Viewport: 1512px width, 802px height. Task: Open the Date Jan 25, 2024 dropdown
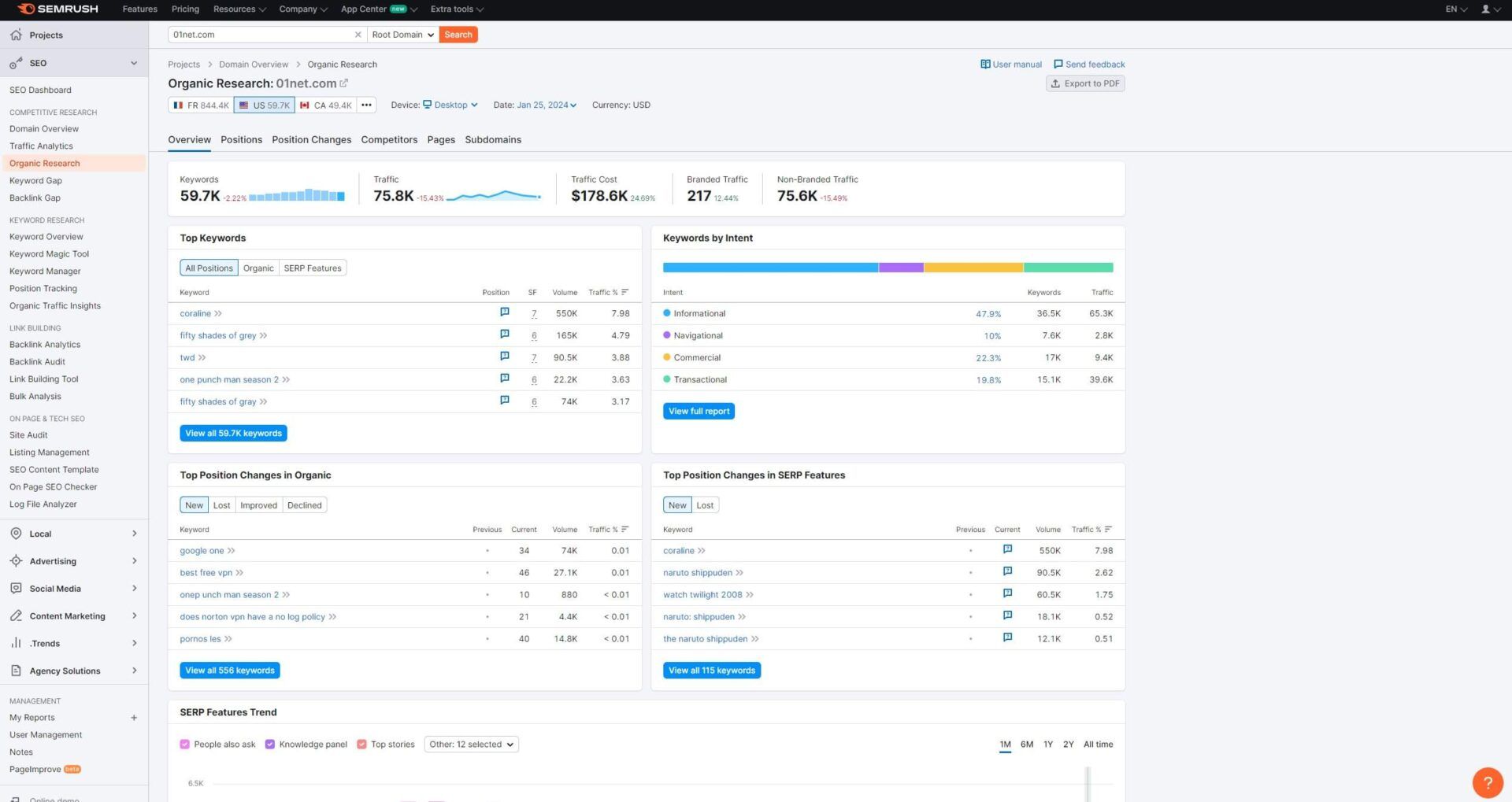point(547,105)
